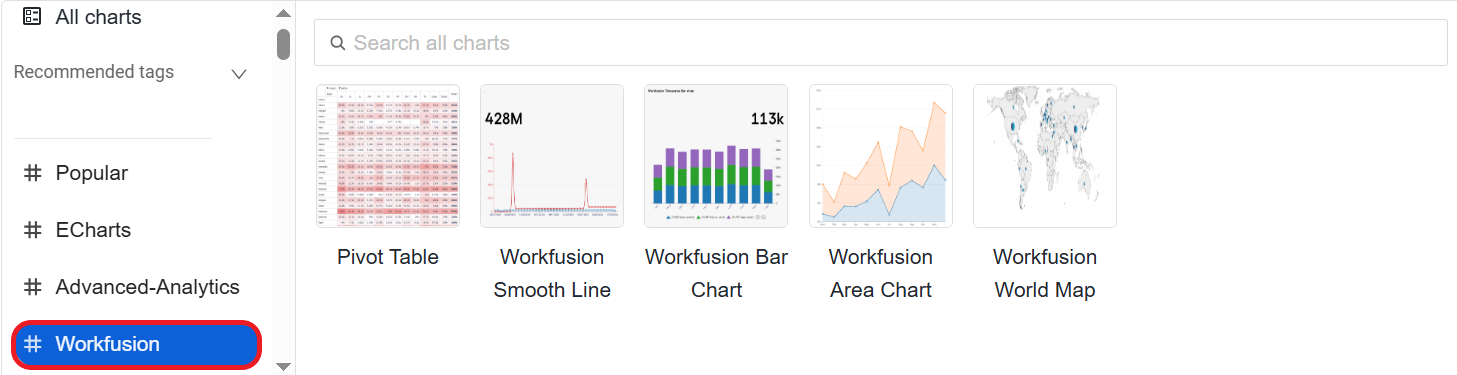This screenshot has width=1457, height=375.
Task: Click the All charts list icon
Action: (x=32, y=16)
